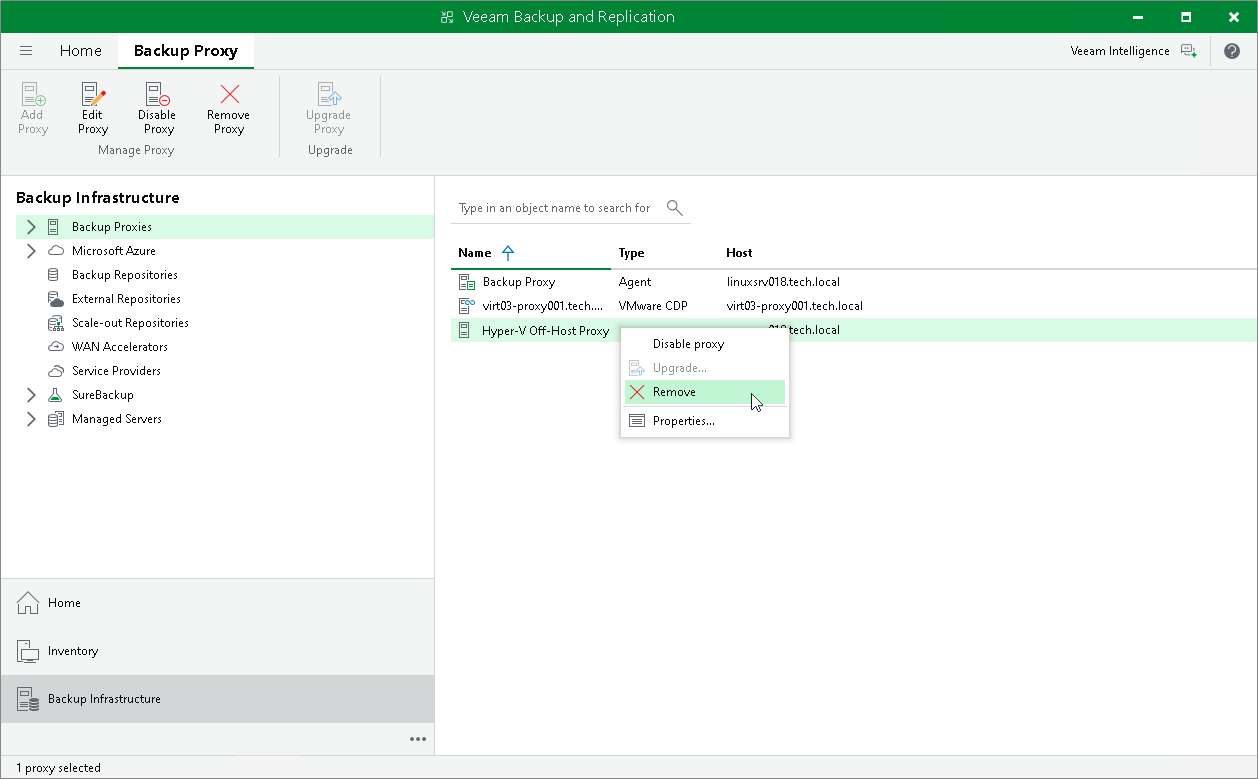Click the Remove Proxy ribbon icon
This screenshot has height=779, width=1258.
[229, 95]
